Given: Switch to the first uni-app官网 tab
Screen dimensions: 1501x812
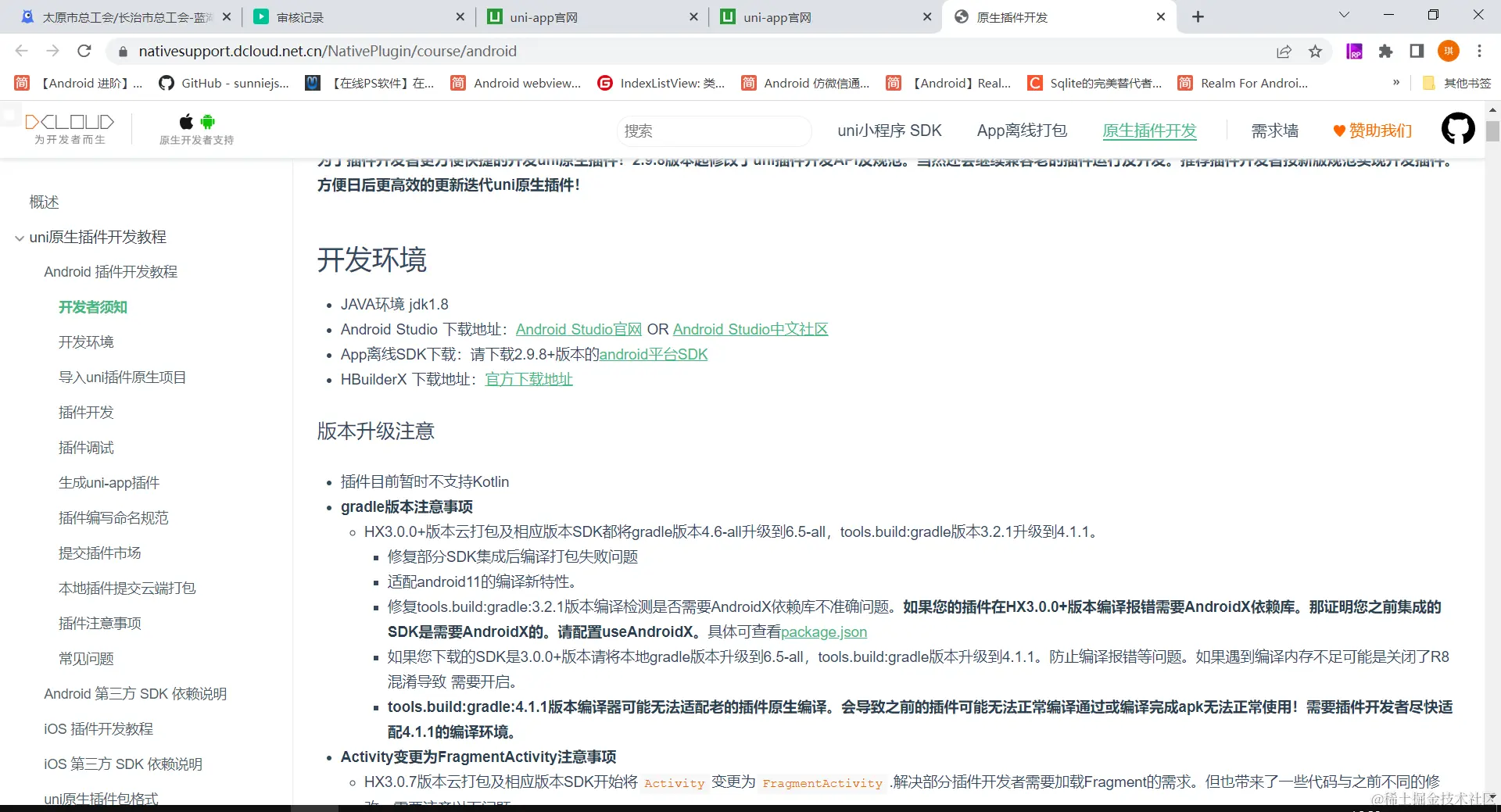Looking at the screenshot, I should (x=593, y=16).
